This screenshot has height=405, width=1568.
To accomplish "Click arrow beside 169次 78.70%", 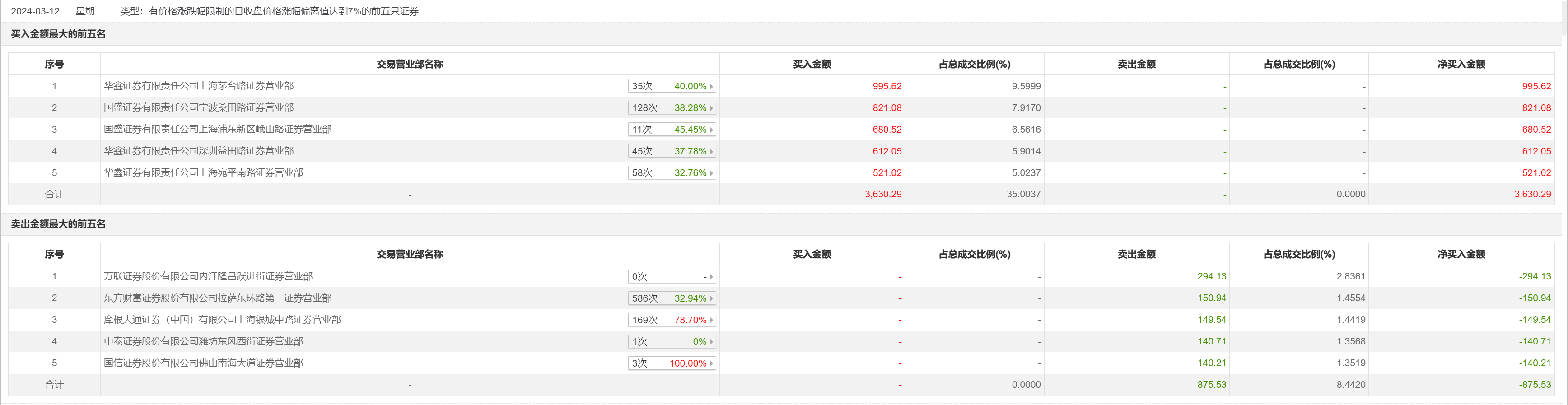I will pyautogui.click(x=712, y=321).
